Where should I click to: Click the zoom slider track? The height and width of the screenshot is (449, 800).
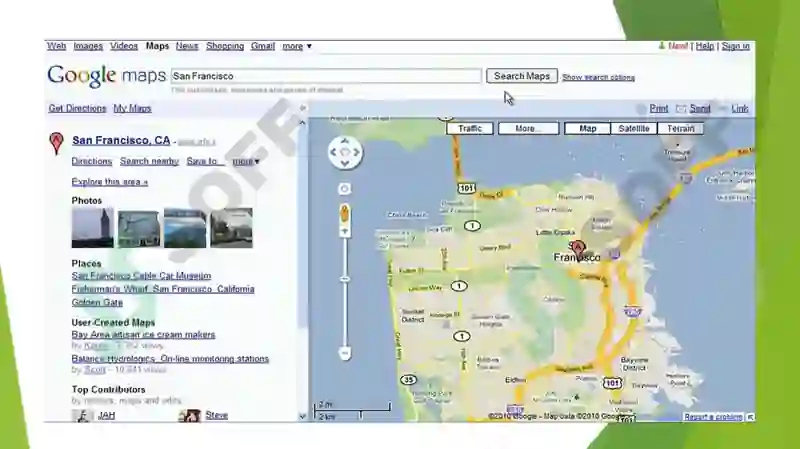(x=345, y=293)
